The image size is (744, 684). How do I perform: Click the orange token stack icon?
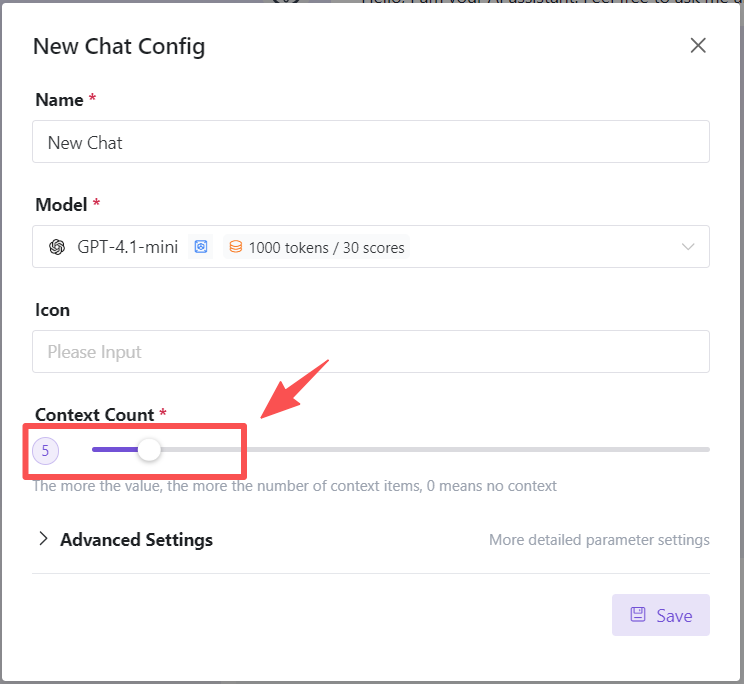pos(235,247)
